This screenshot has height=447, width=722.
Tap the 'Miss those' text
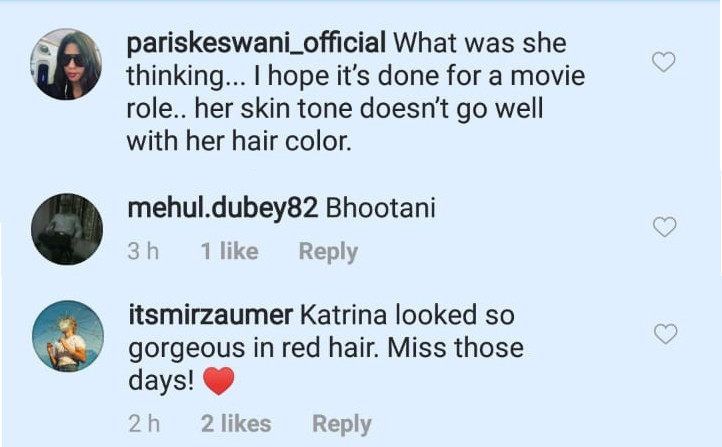(x=455, y=348)
